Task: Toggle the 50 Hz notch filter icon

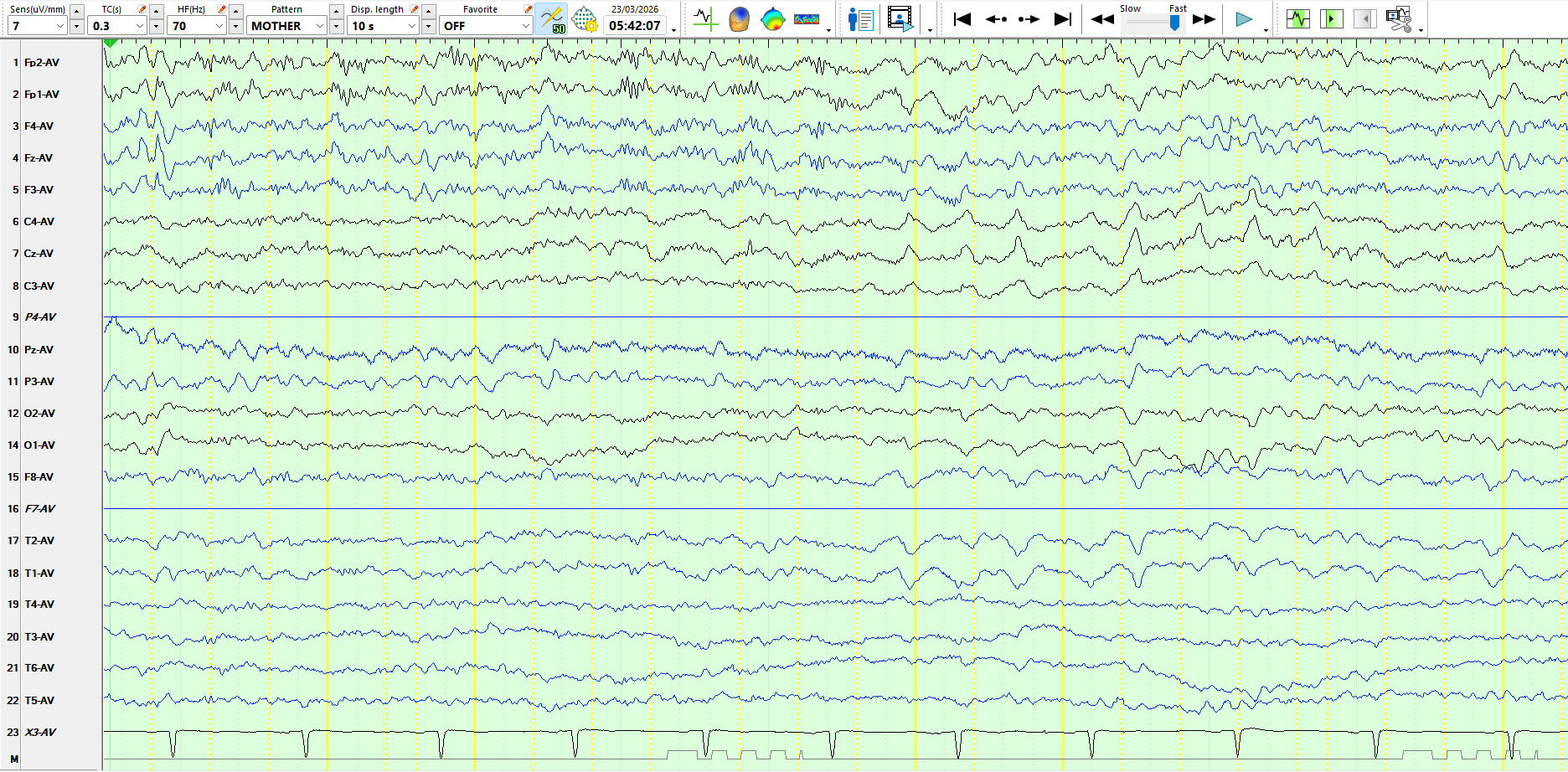Action: coord(552,19)
